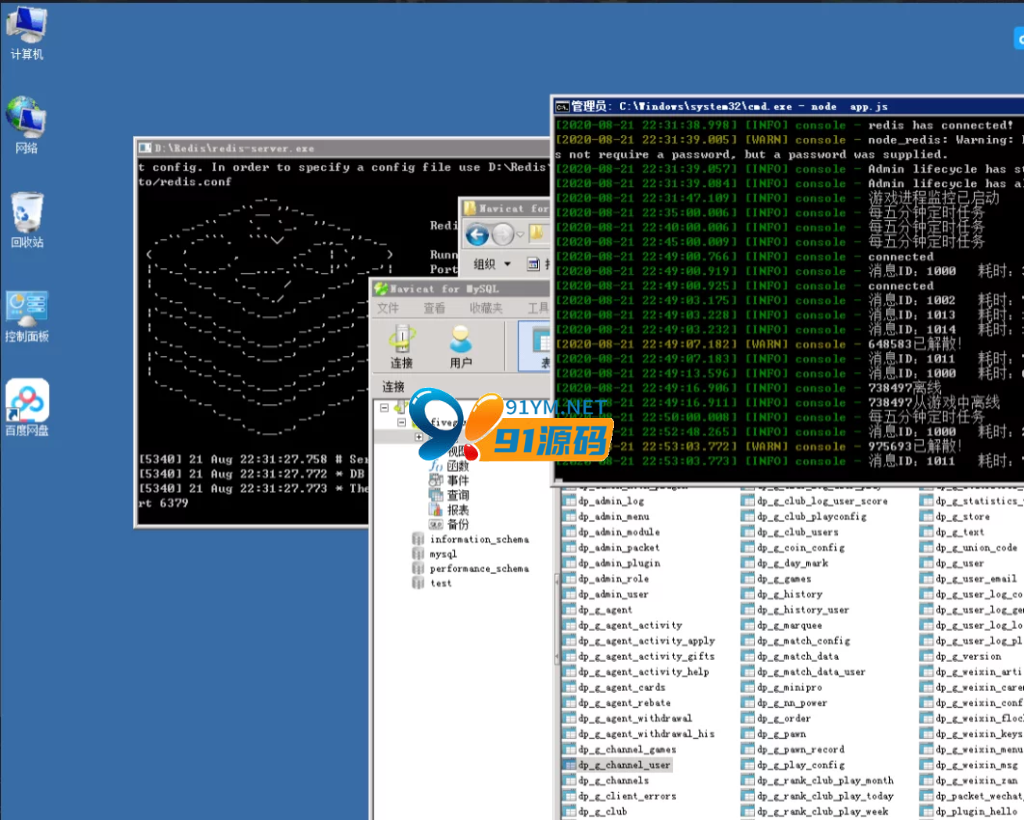This screenshot has height=820, width=1024.
Task: Select the dp_admin_packet table
Action: coord(618,548)
